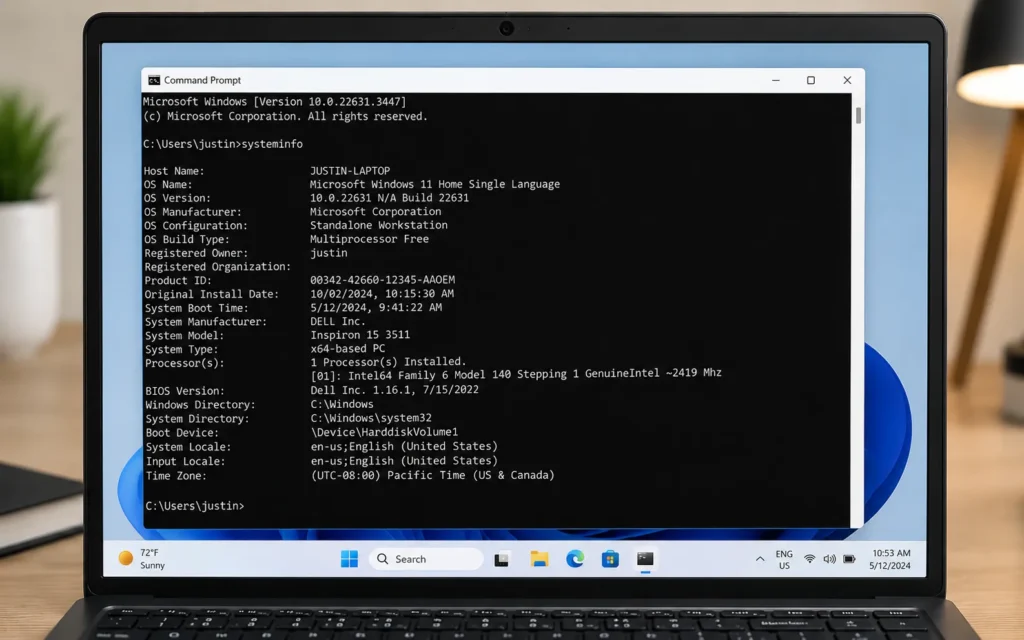The image size is (1024, 640).
Task: Open the 10:53 AM clock and date
Action: [889, 560]
